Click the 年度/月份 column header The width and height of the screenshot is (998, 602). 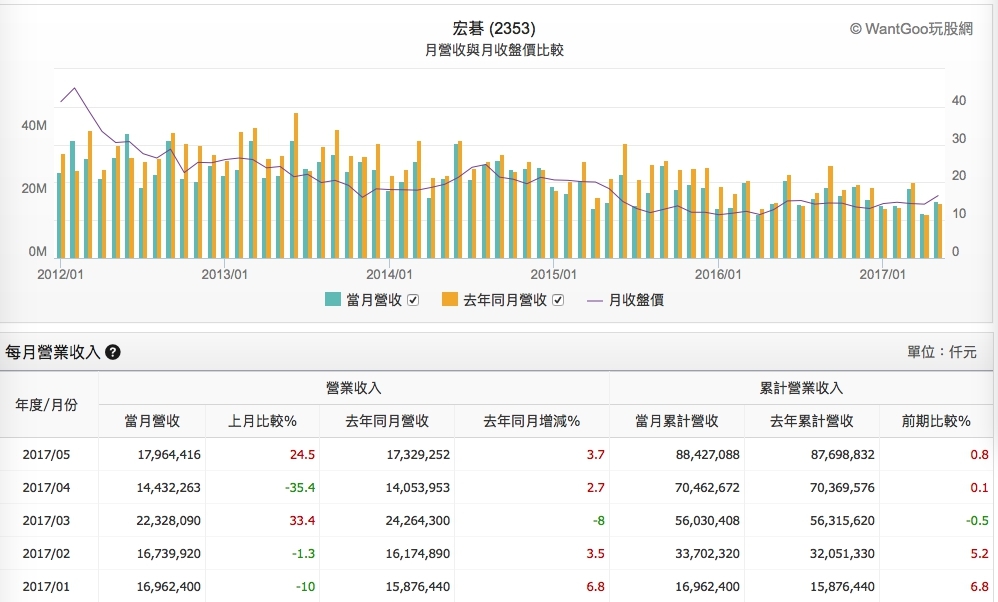pyautogui.click(x=46, y=405)
